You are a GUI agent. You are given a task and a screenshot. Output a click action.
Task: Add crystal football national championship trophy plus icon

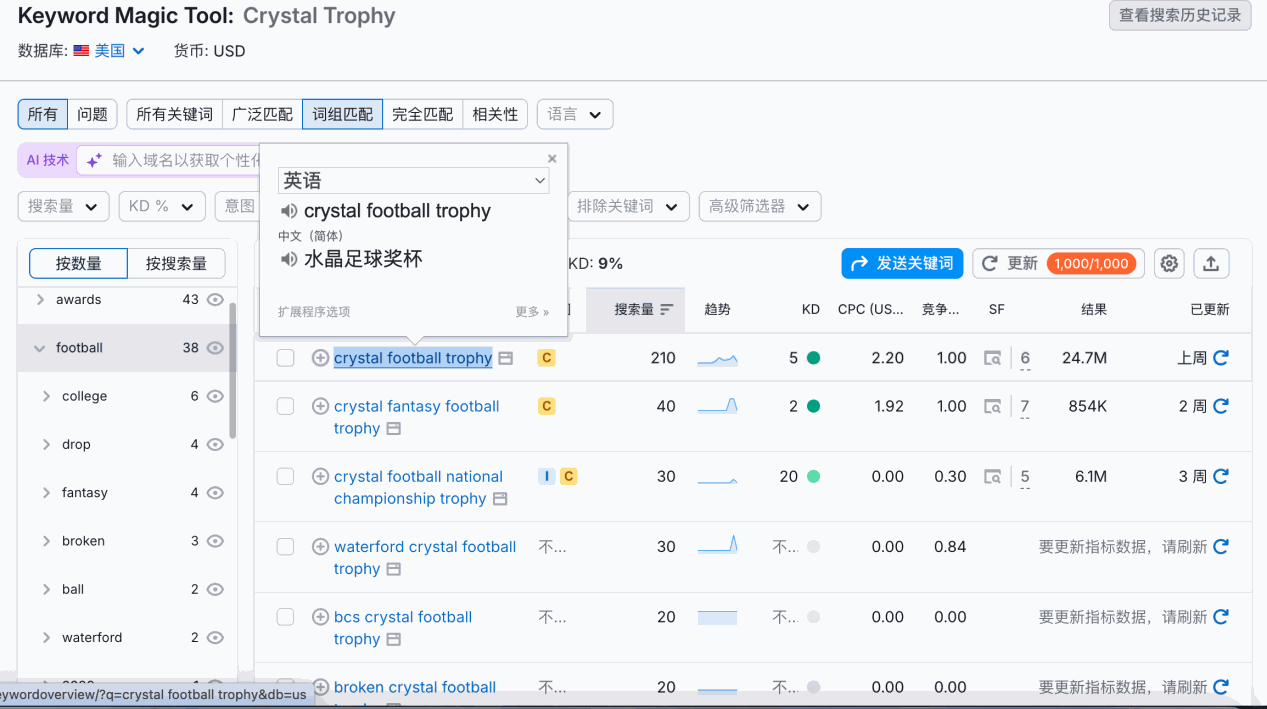tap(320, 476)
